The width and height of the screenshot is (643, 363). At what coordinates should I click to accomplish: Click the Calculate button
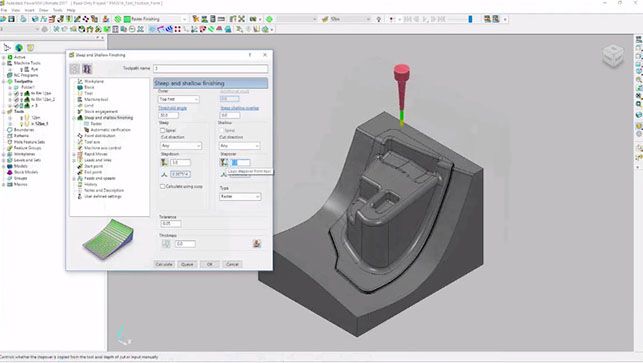(x=164, y=264)
